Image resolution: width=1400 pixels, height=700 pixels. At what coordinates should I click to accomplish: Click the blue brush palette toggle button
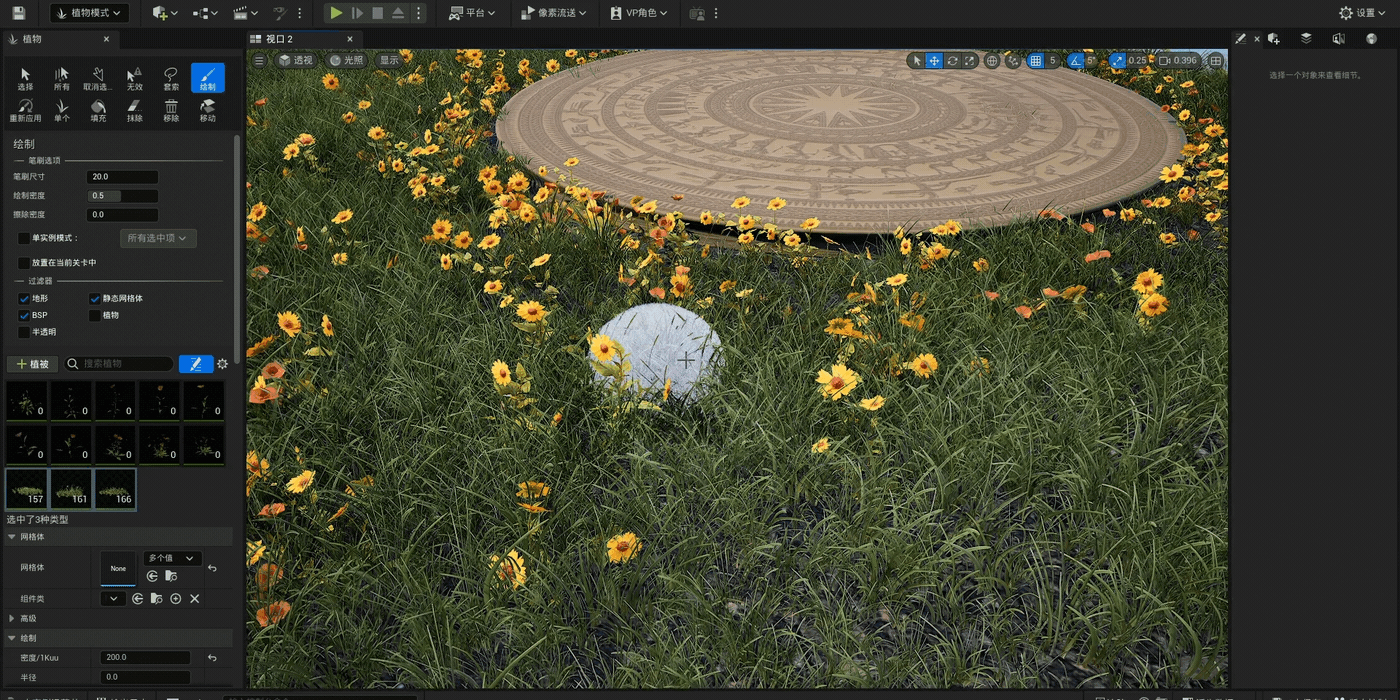tap(196, 364)
